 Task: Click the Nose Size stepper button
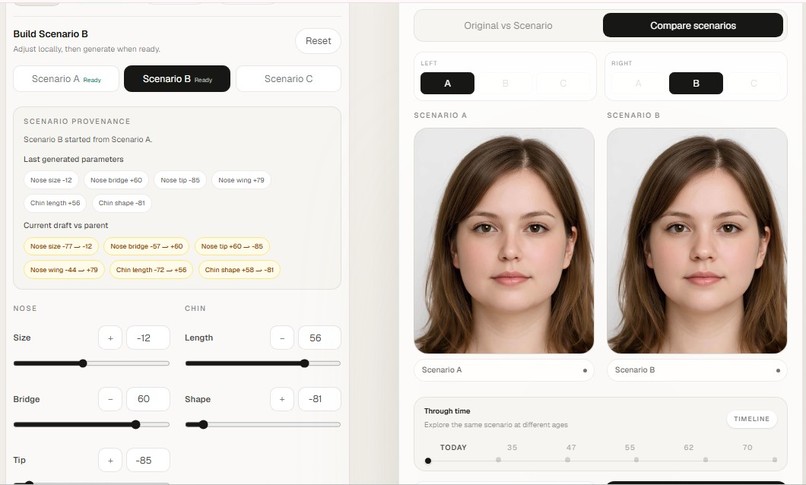(110, 338)
